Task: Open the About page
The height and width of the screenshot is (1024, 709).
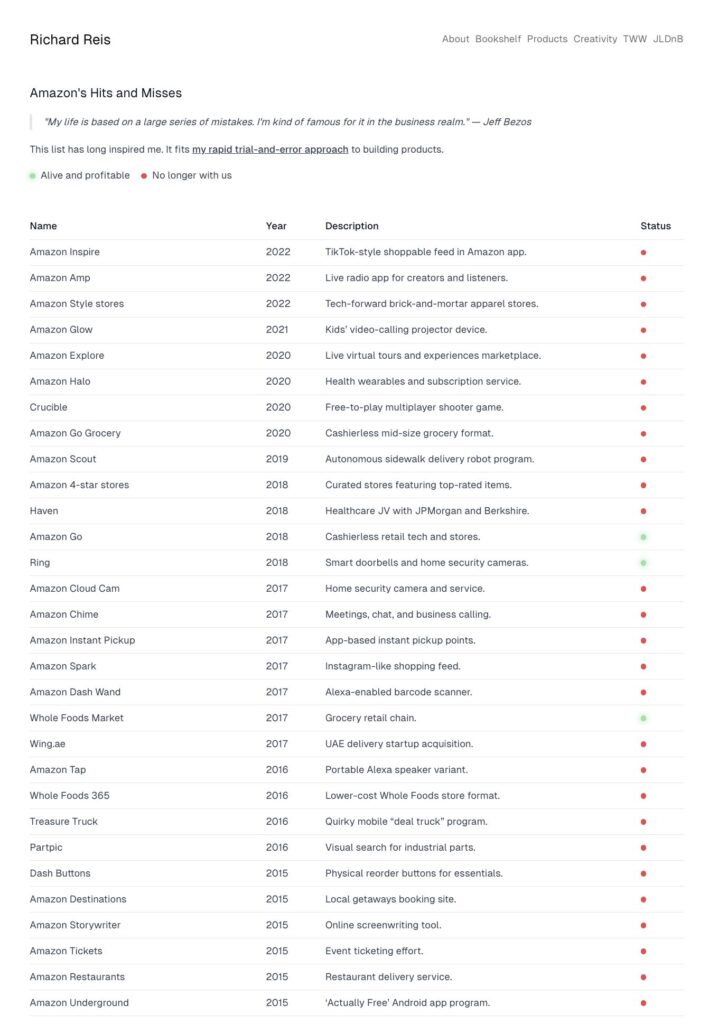Action: point(455,39)
